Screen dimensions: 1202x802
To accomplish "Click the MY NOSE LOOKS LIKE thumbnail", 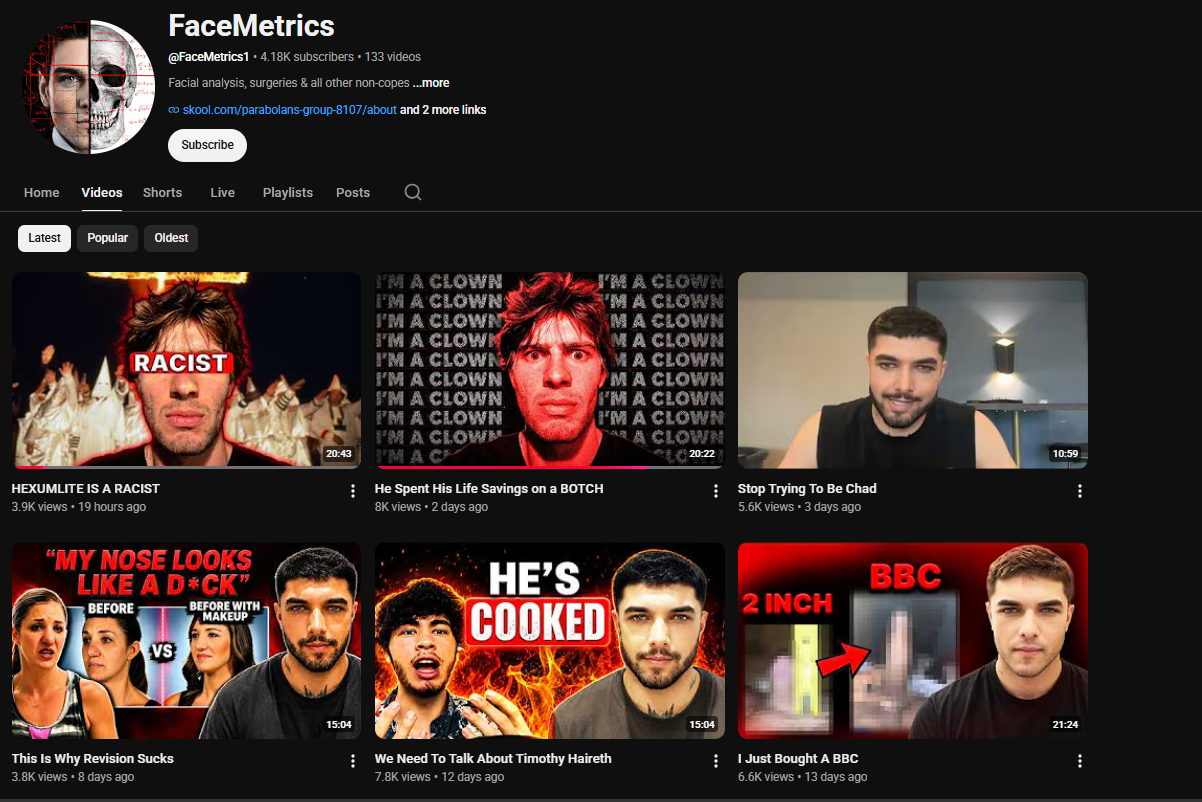I will 186,641.
